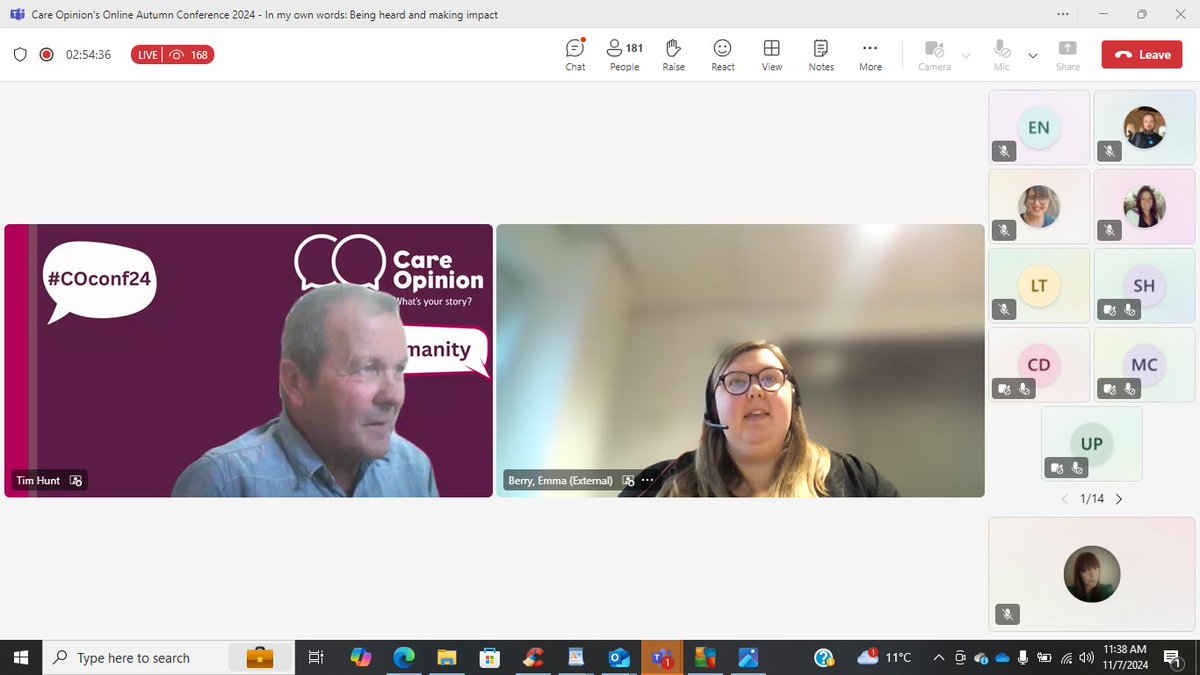The height and width of the screenshot is (675, 1200).
Task: Go to previous page of participant gallery
Action: click(1064, 499)
